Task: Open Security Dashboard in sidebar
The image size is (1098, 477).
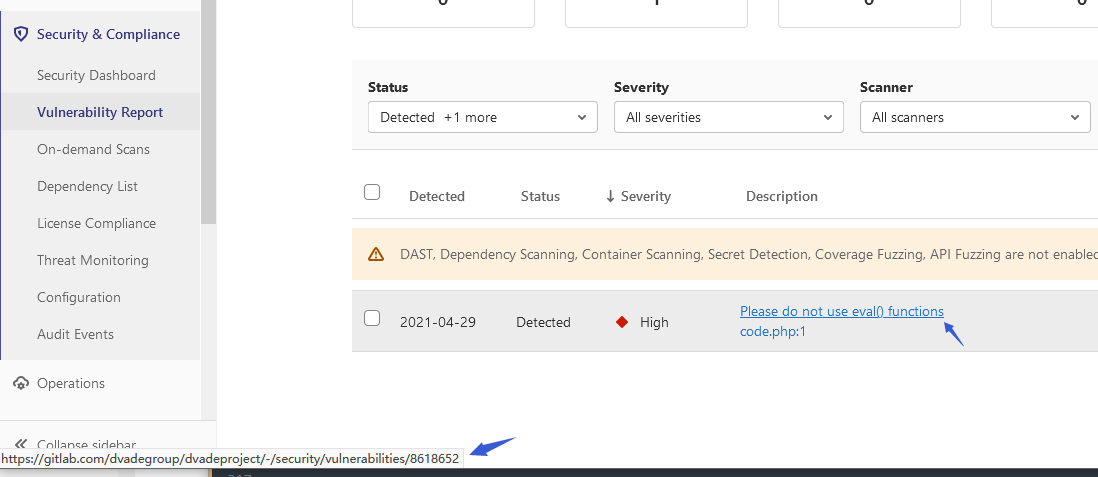Action: [96, 75]
